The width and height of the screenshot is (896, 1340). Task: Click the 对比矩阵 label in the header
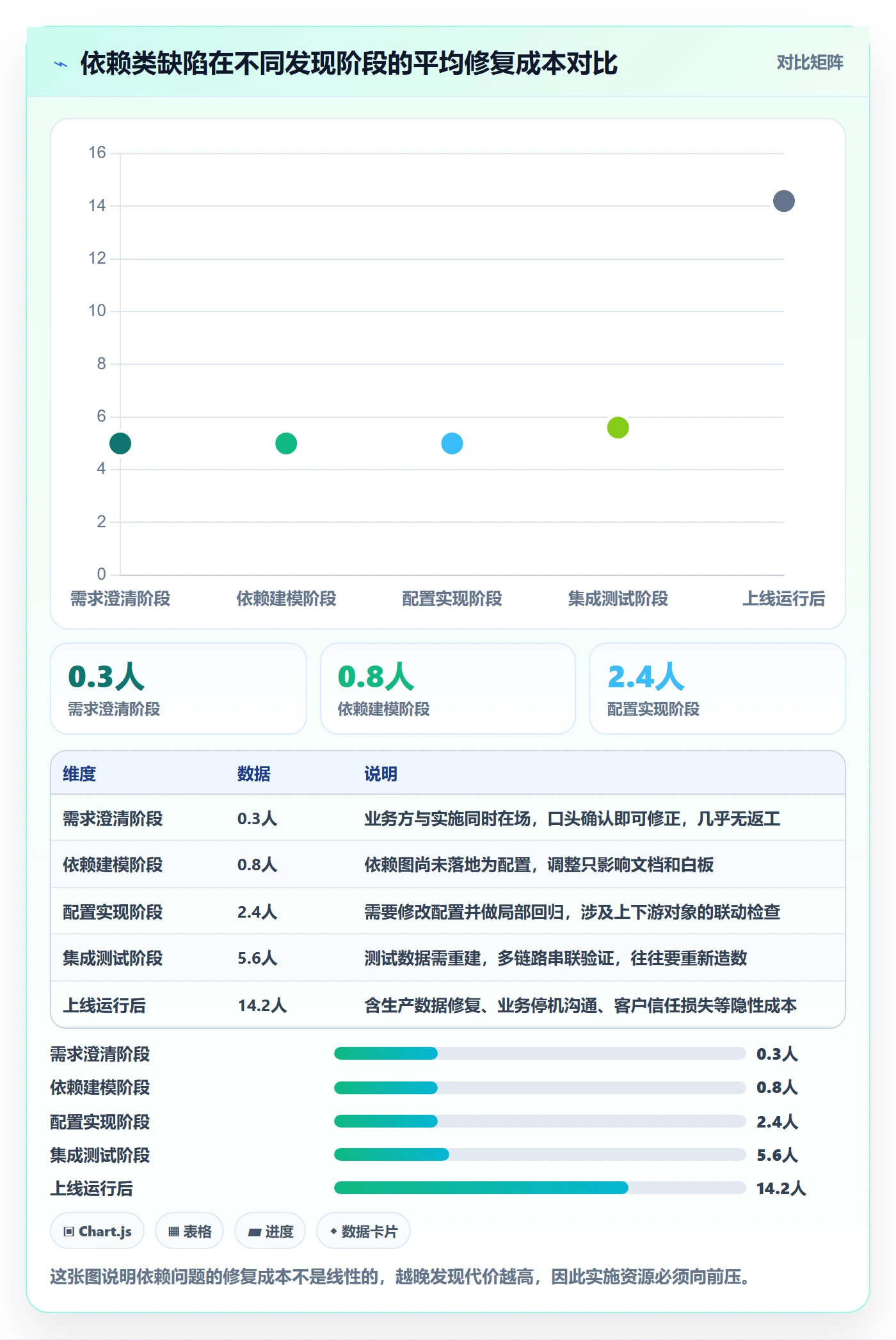(810, 63)
